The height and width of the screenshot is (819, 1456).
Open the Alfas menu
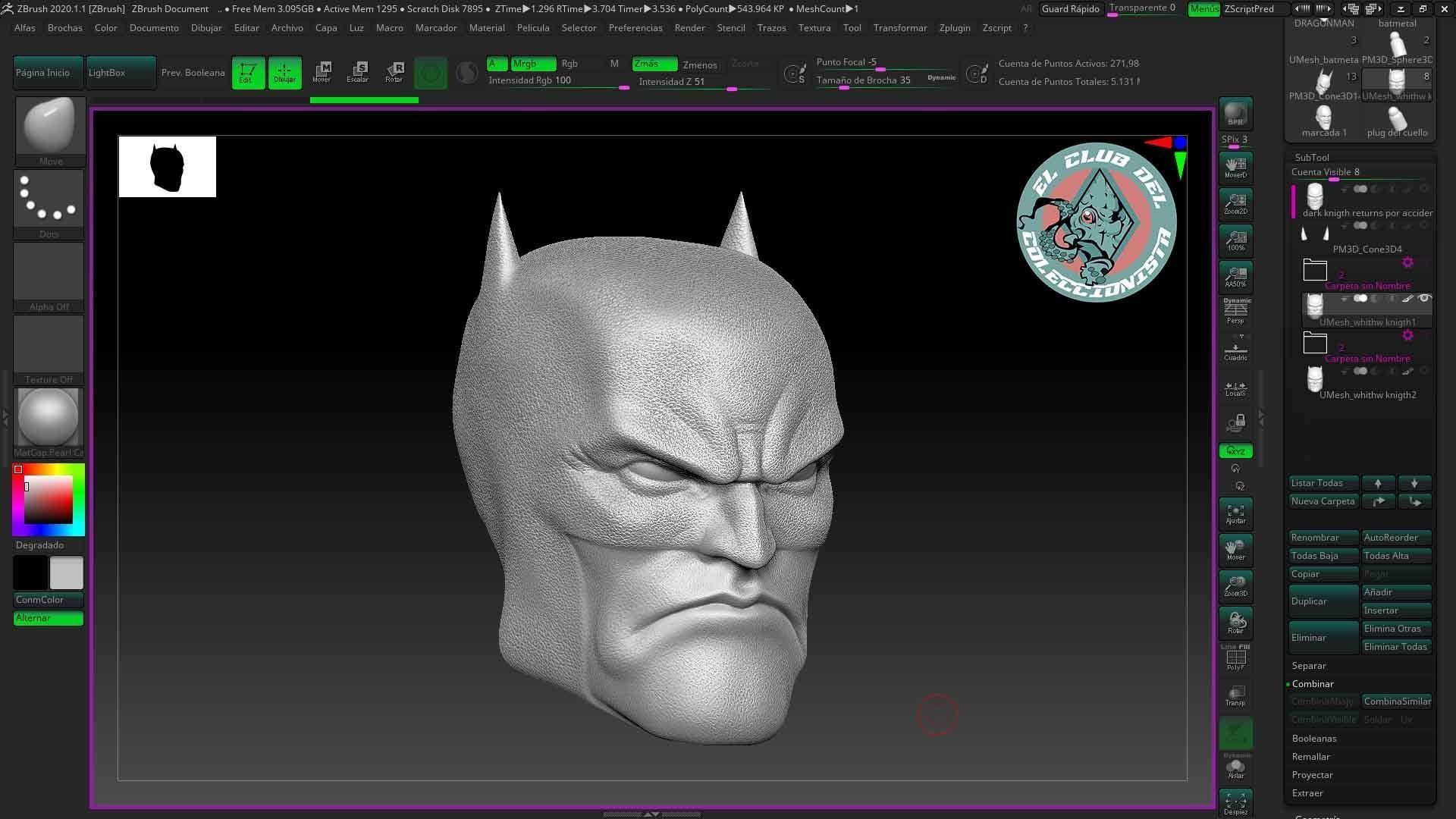click(x=24, y=27)
